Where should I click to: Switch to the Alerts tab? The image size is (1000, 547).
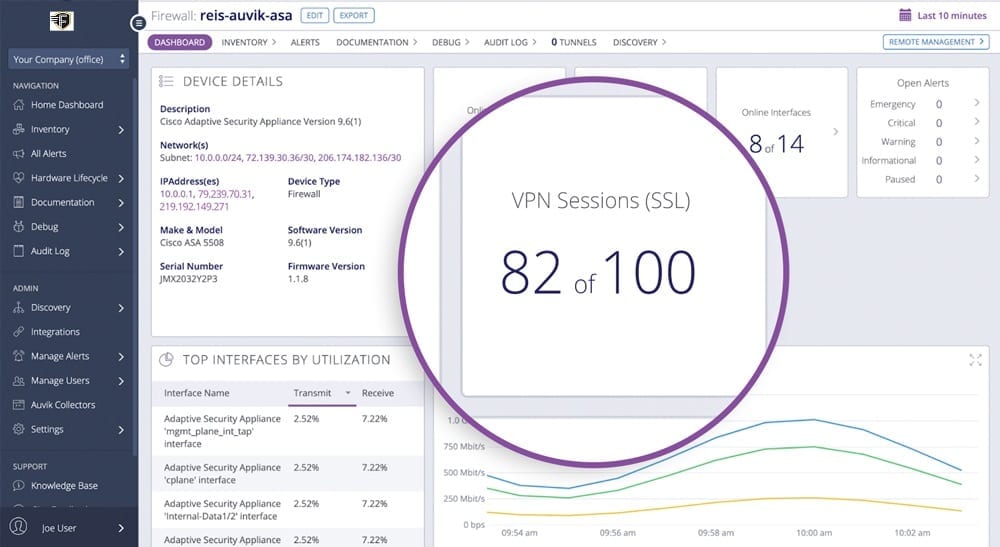click(305, 42)
